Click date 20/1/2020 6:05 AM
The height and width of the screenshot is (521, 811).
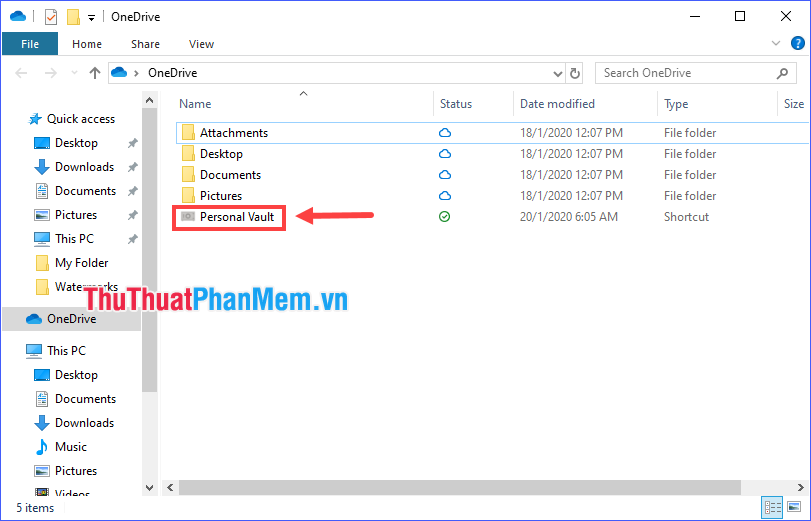point(568,217)
